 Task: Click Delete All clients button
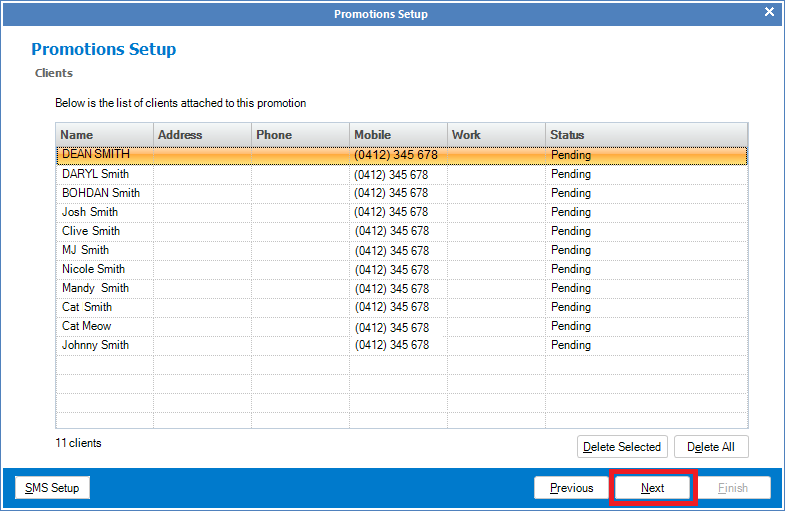pos(710,447)
